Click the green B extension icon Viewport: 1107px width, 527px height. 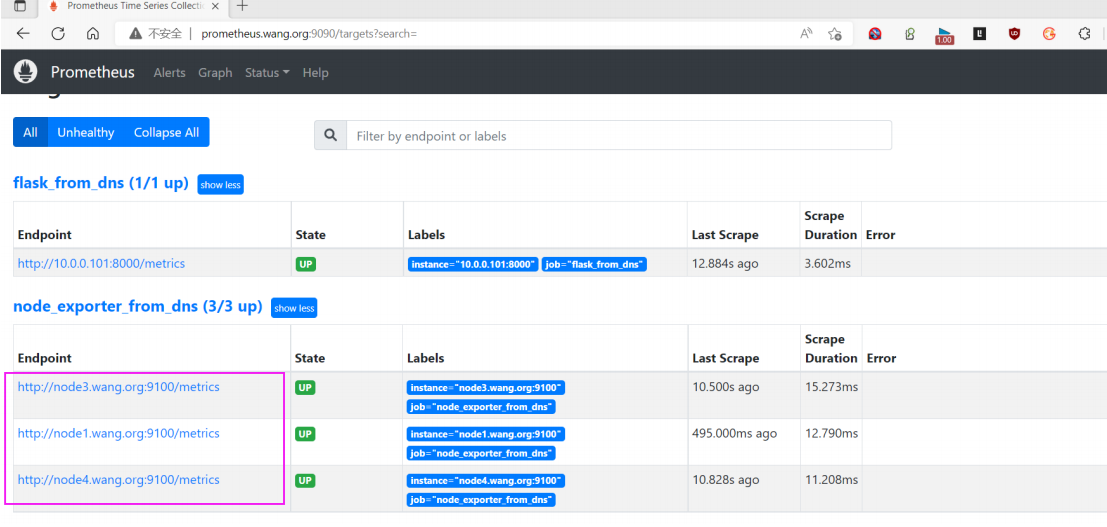[910, 33]
